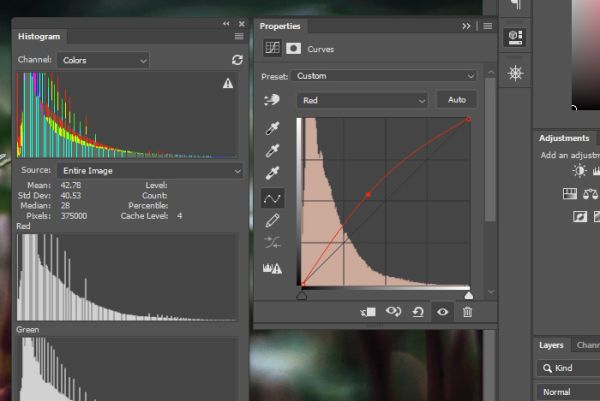This screenshot has height=401, width=600.
Task: Expand Properties panel with double chevron
Action: (466, 26)
